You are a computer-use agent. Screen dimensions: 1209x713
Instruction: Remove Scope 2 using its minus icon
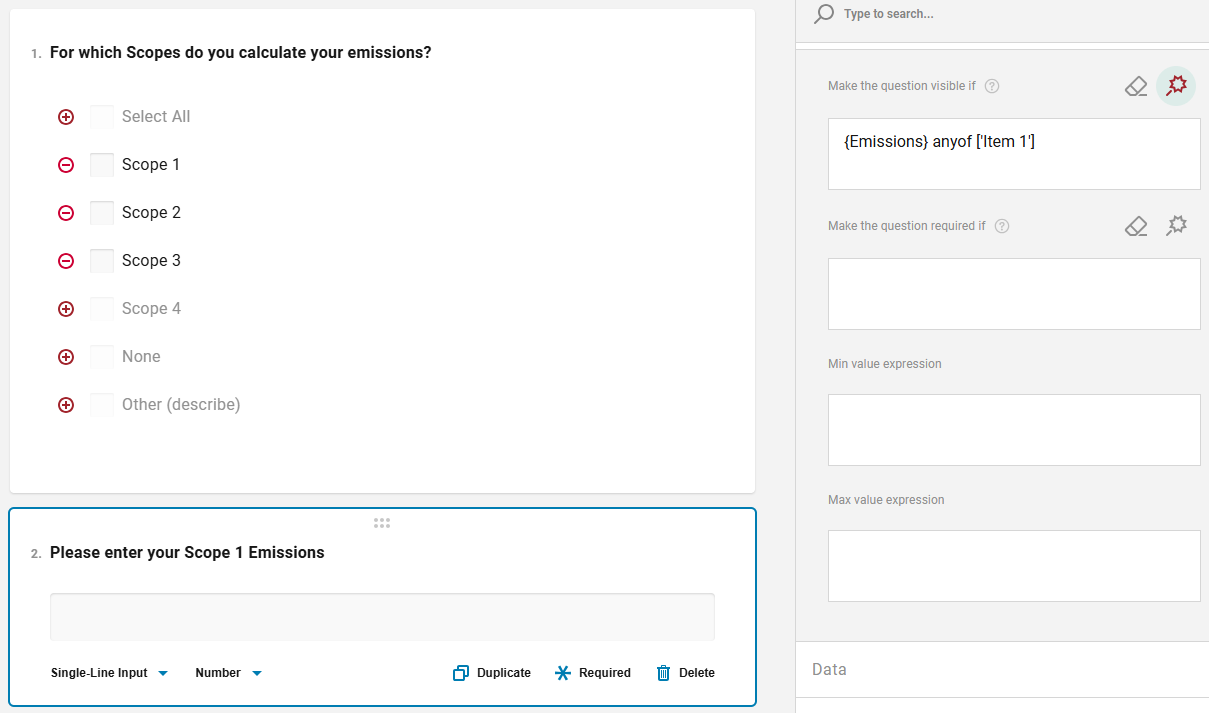66,213
